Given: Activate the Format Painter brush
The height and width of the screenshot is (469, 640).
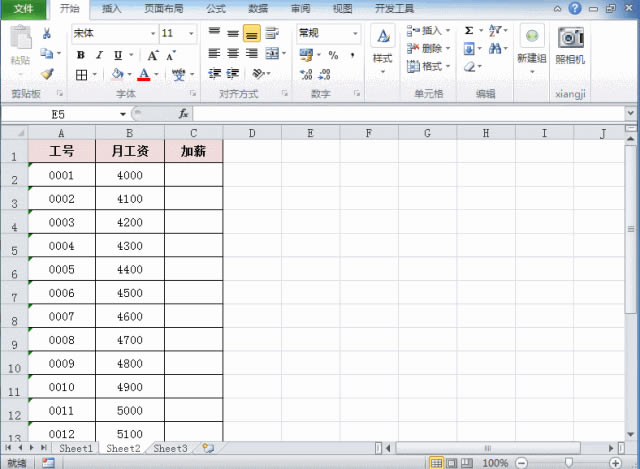Looking at the screenshot, I should pyautogui.click(x=47, y=73).
